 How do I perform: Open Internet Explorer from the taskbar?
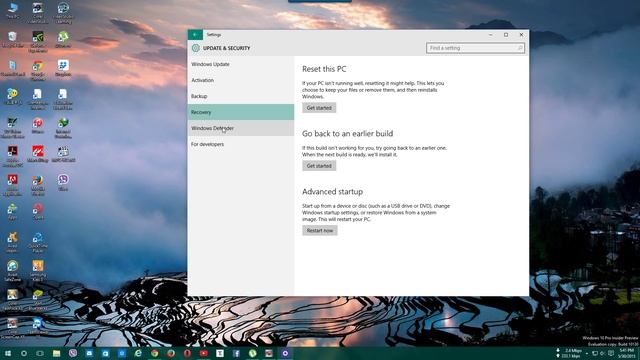[x=138, y=353]
